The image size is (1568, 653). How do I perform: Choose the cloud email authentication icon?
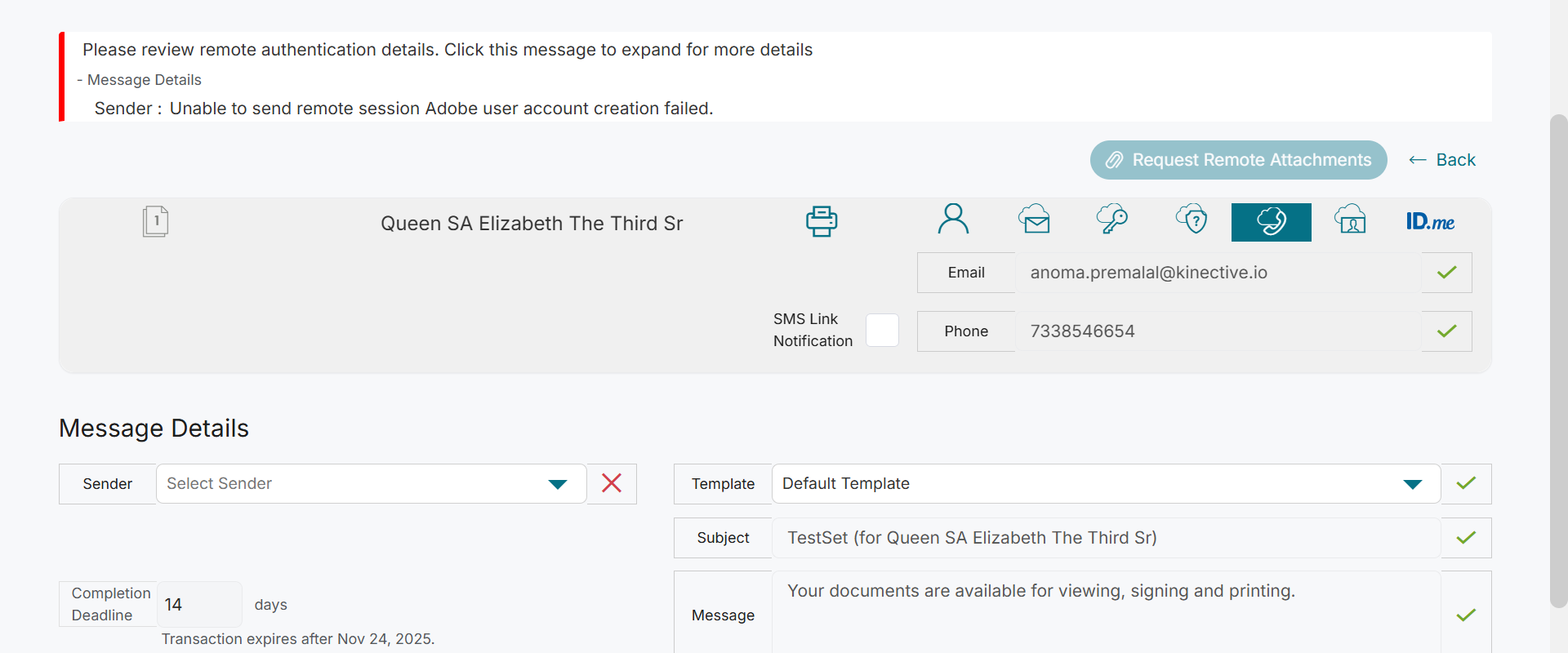coord(1034,220)
